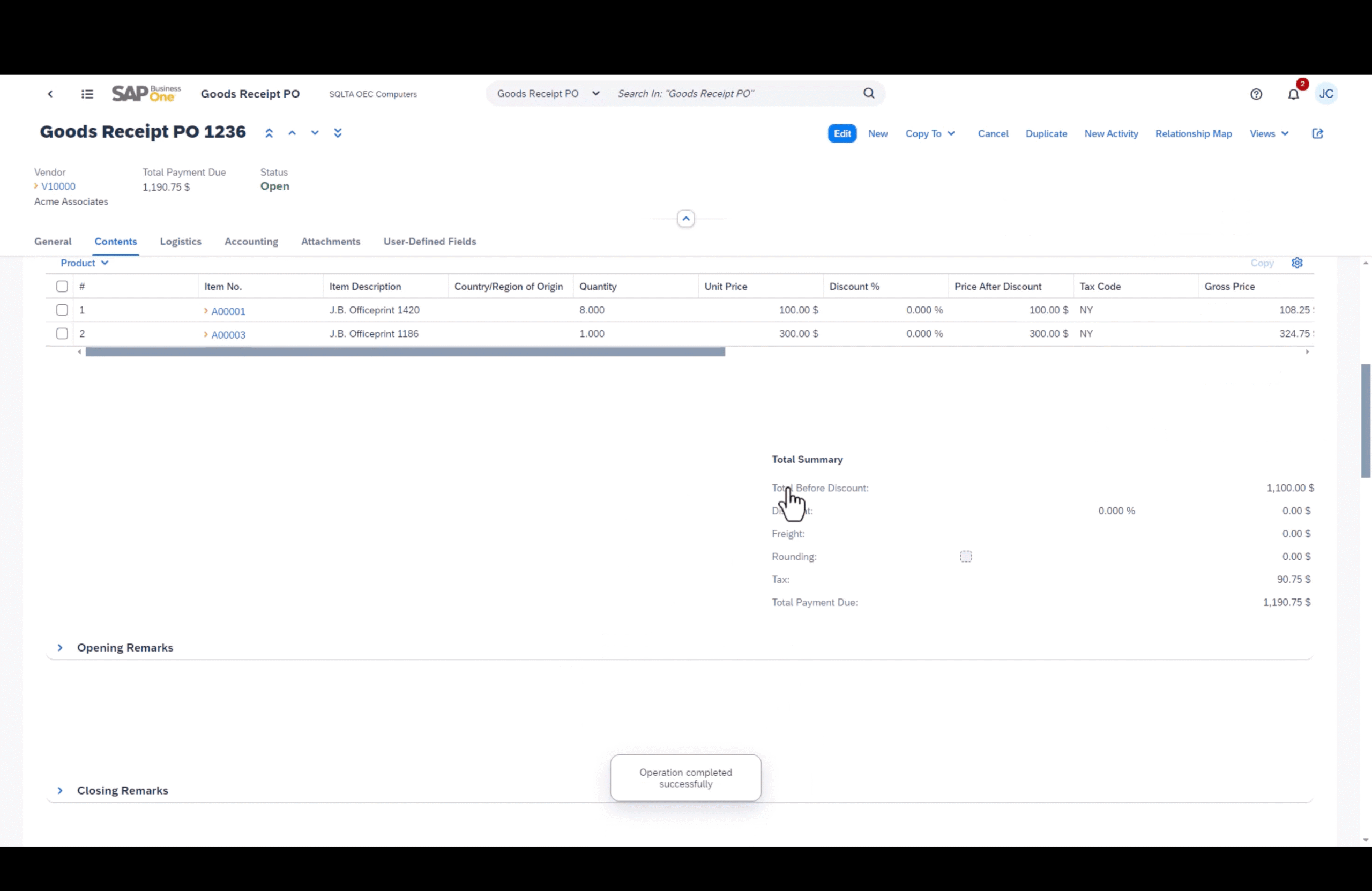Switch to the Accounting tab
This screenshot has width=1372, height=891.
pyautogui.click(x=251, y=242)
